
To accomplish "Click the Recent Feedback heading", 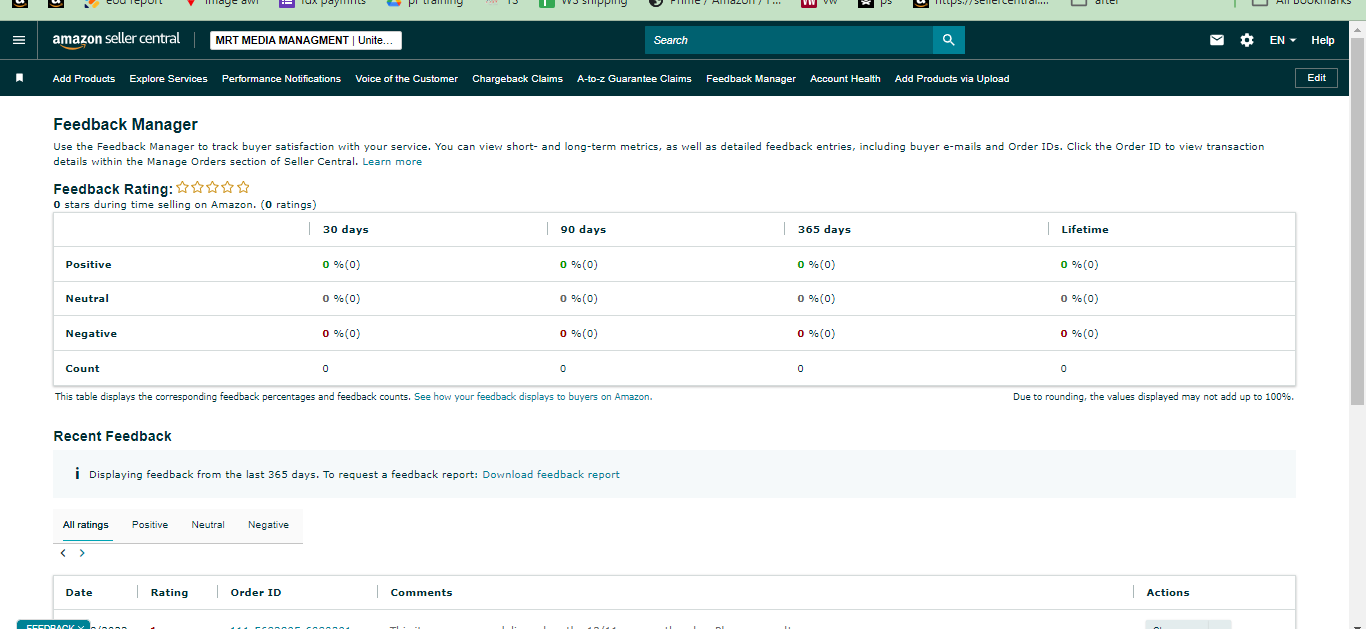I will (x=112, y=436).
